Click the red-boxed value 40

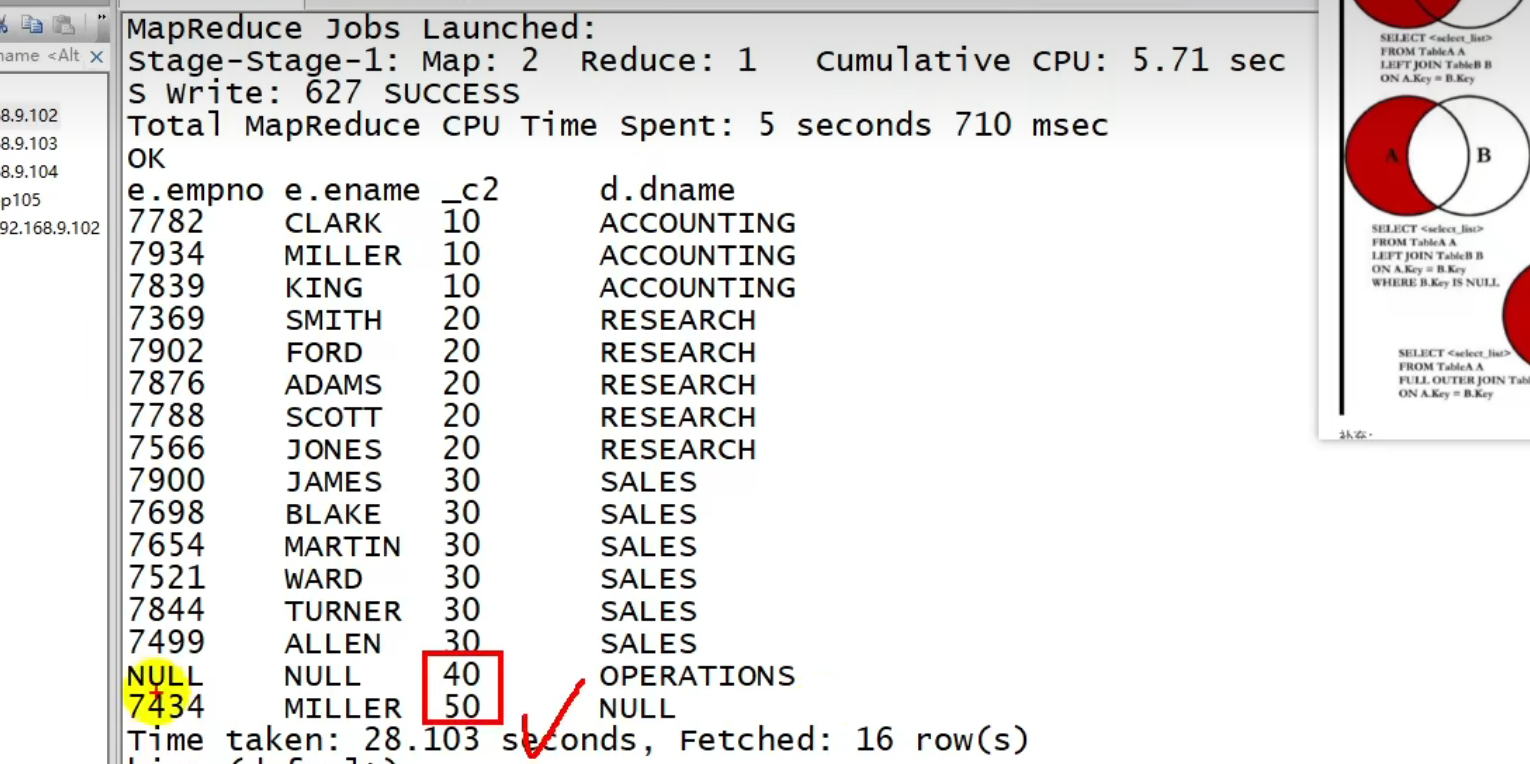461,675
